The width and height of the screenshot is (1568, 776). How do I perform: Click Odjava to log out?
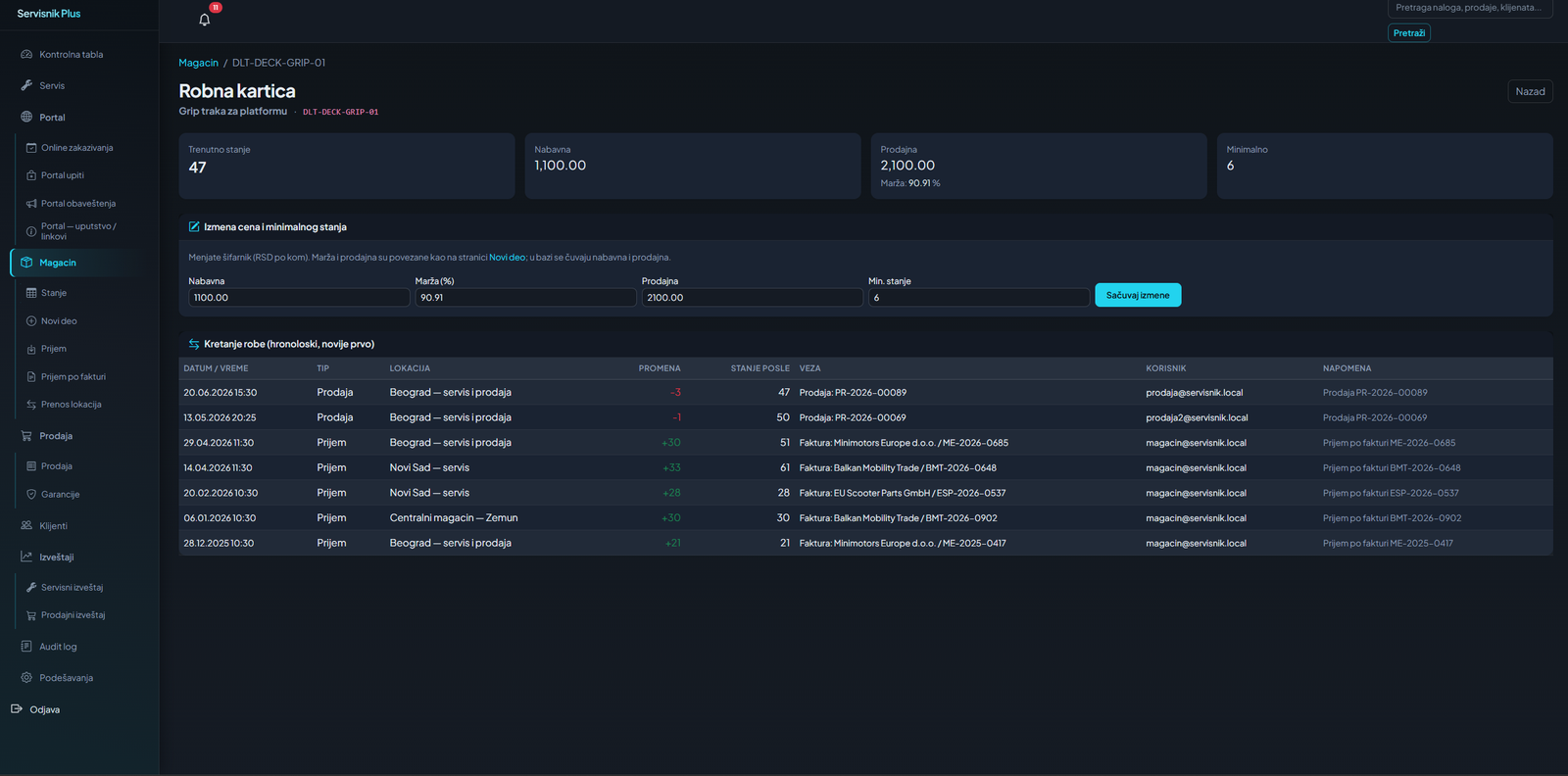point(44,709)
